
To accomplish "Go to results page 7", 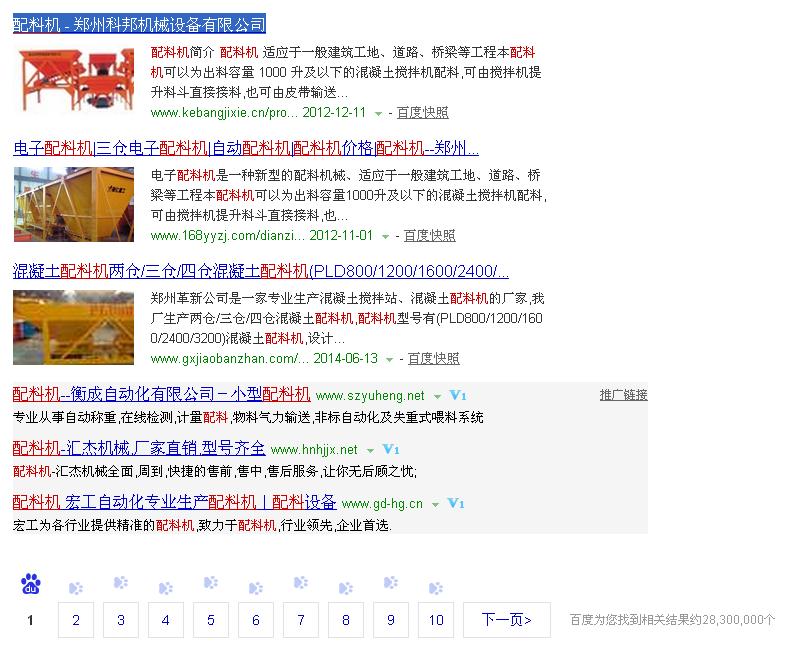I will 301,620.
